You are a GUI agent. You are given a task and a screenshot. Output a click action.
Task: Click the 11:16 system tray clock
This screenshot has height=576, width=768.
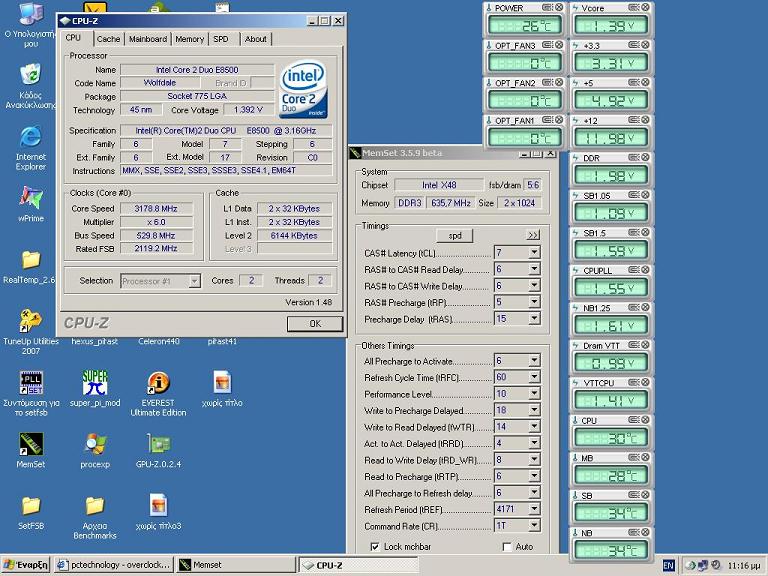[x=744, y=566]
